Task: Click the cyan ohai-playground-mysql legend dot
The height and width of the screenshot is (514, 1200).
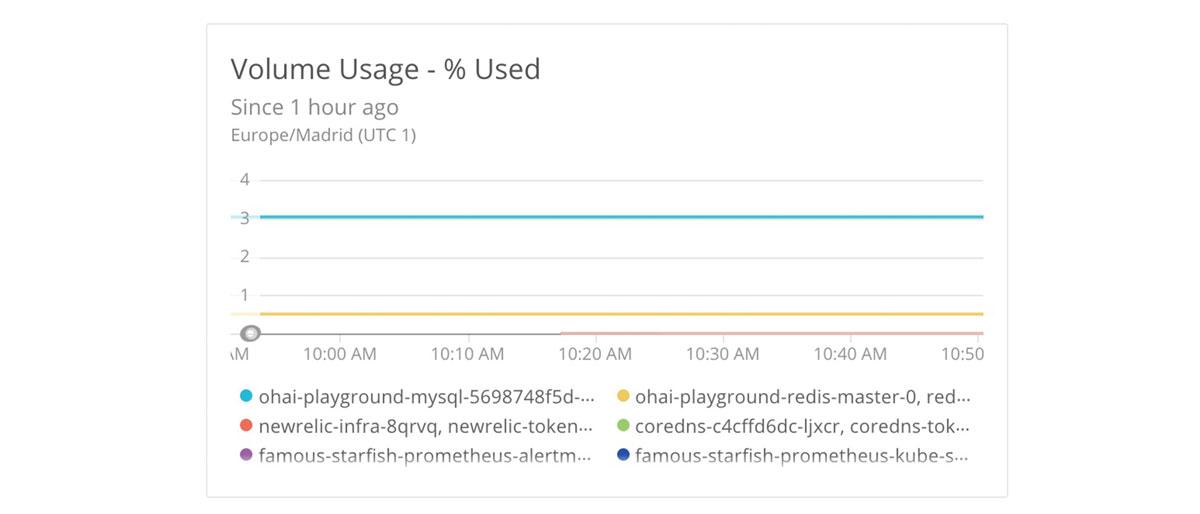Action: (246, 396)
